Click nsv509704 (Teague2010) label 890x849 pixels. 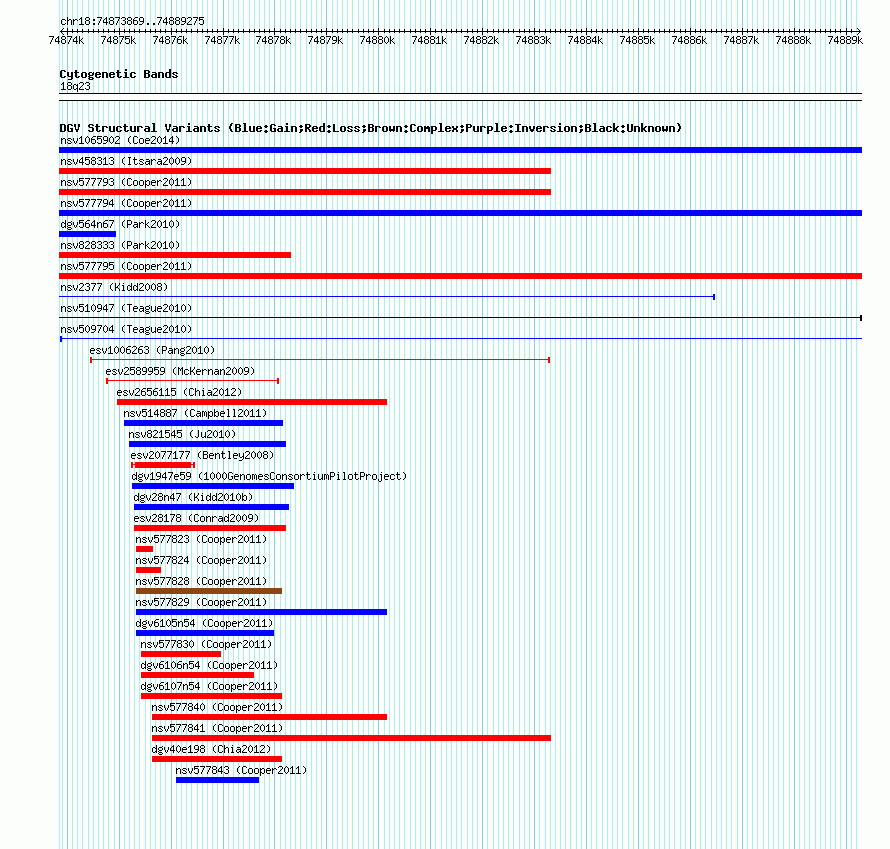(126, 329)
